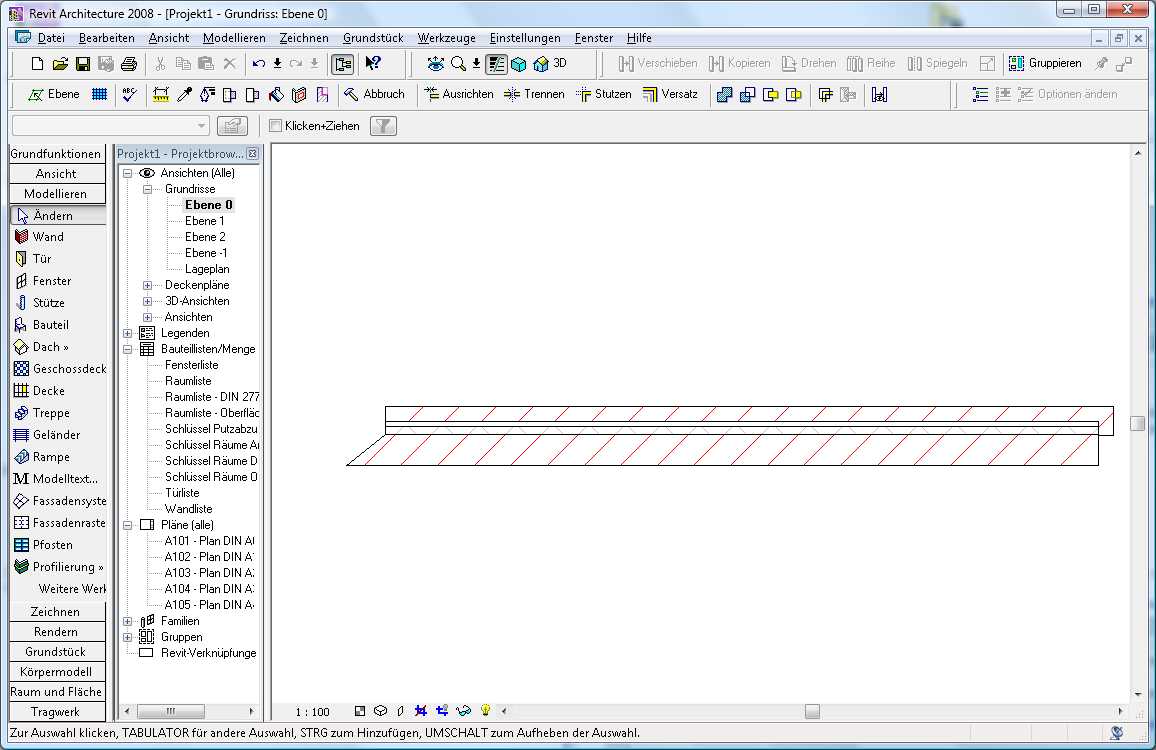
Task: Click the 1 : 100 view scale
Action: [x=313, y=712]
